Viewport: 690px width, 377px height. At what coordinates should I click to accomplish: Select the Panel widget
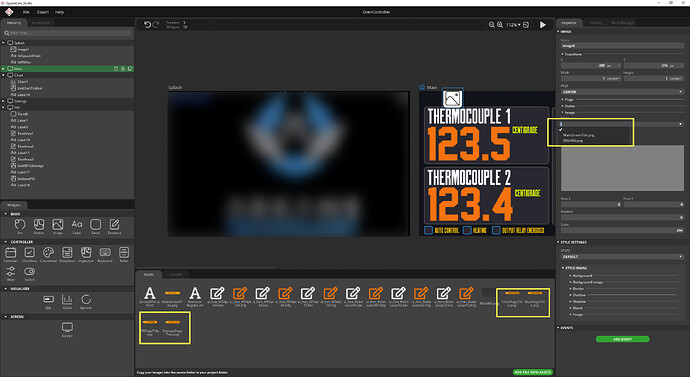[95, 226]
